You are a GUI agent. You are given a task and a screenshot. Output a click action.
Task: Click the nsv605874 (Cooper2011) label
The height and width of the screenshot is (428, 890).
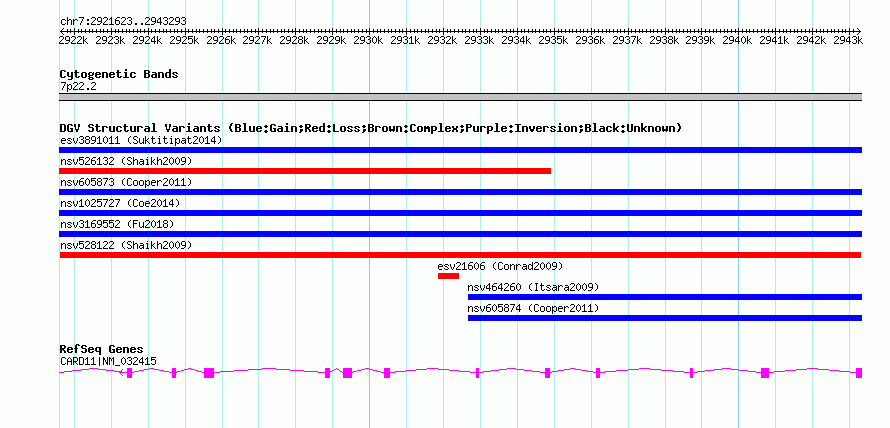534,308
